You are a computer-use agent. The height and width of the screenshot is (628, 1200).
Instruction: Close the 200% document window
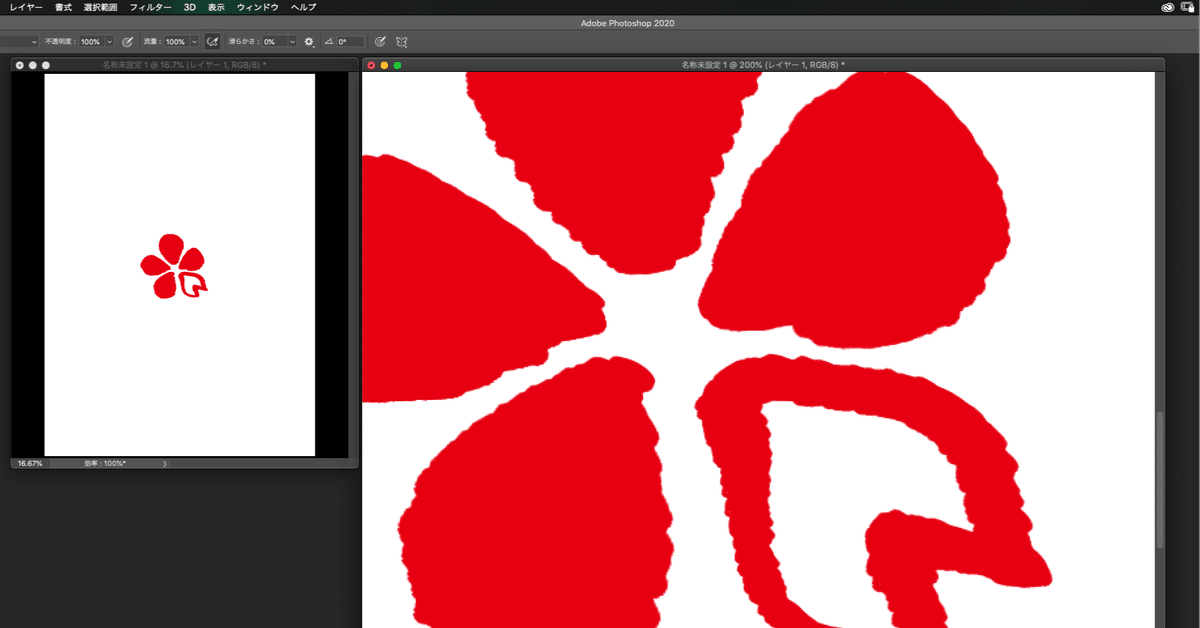coord(371,65)
